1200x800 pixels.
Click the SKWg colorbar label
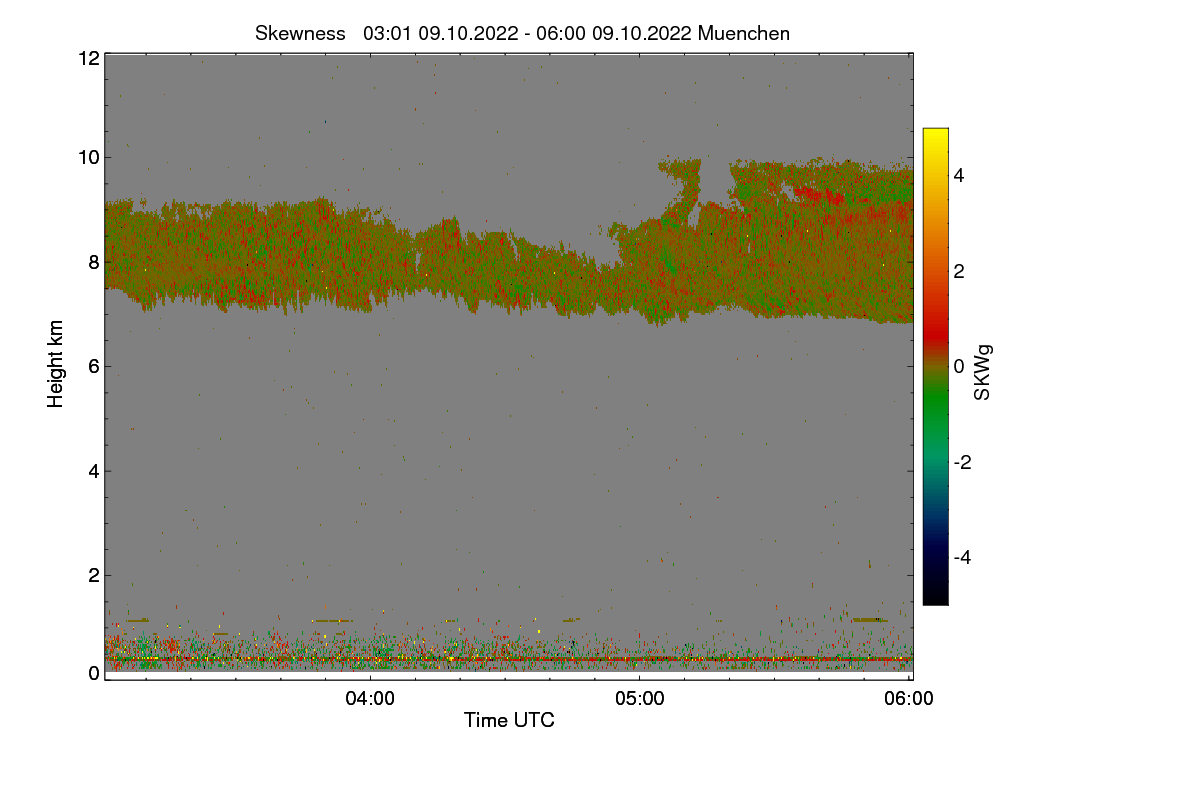coord(983,374)
